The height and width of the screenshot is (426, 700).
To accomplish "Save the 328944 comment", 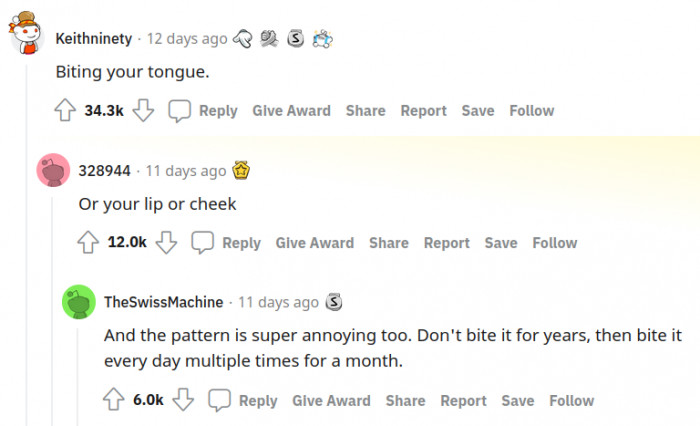I will (501, 243).
